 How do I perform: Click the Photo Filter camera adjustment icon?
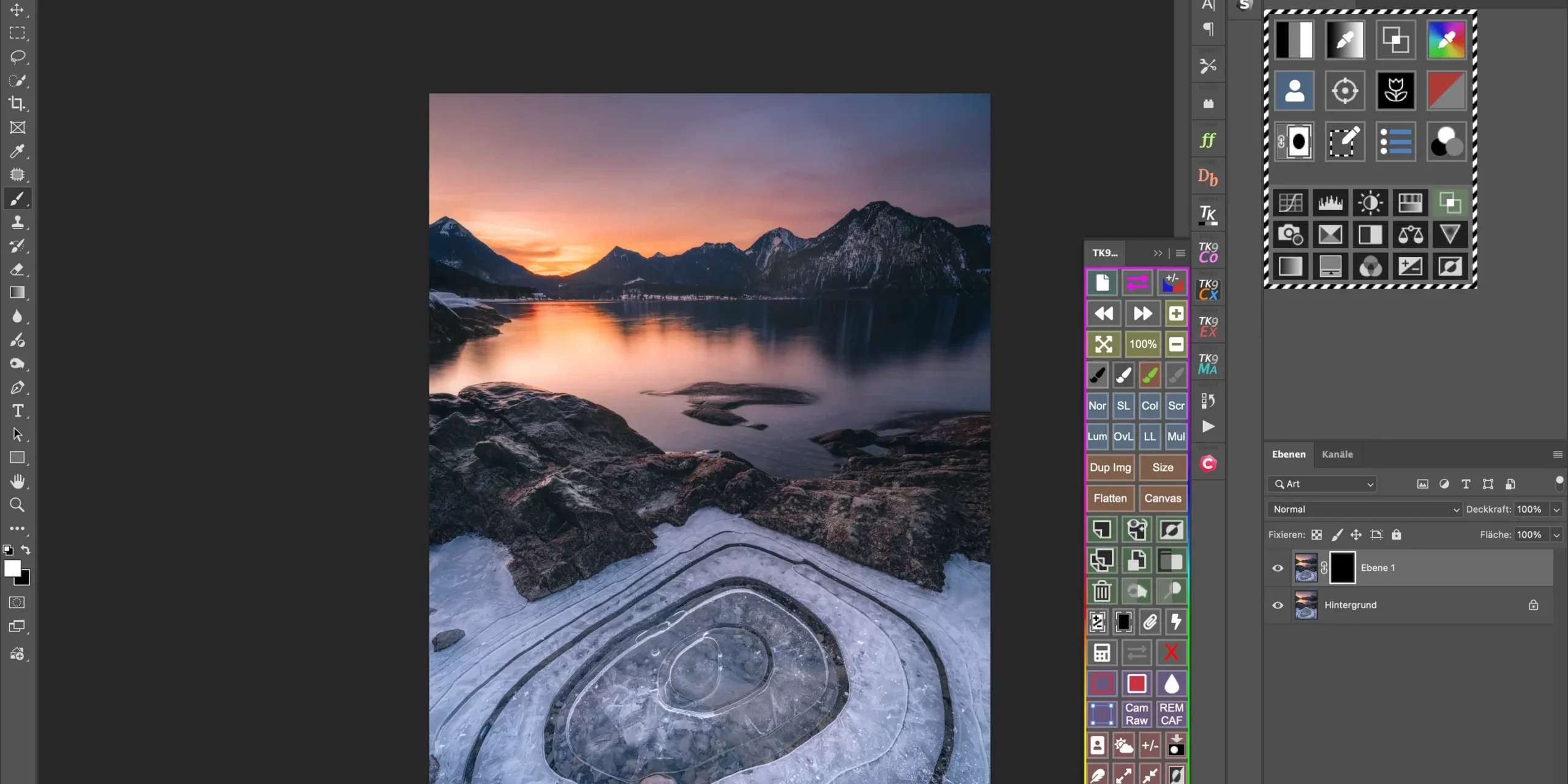[1290, 235]
